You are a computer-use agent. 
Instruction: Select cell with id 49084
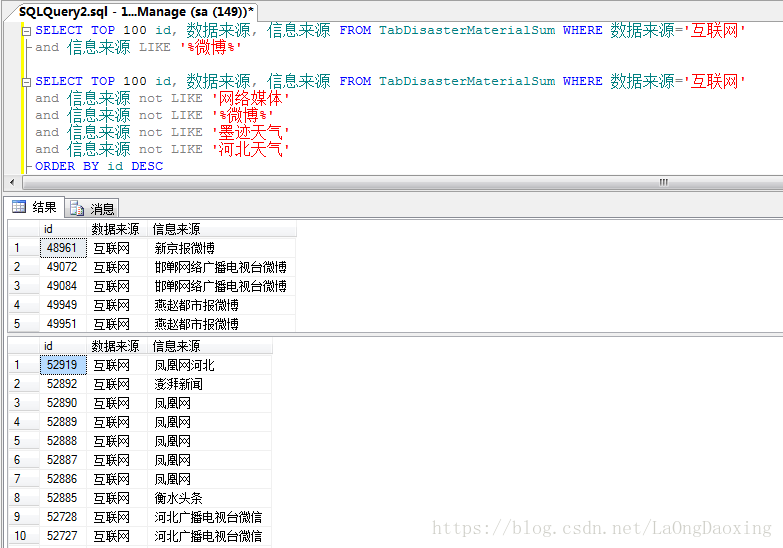click(63, 286)
